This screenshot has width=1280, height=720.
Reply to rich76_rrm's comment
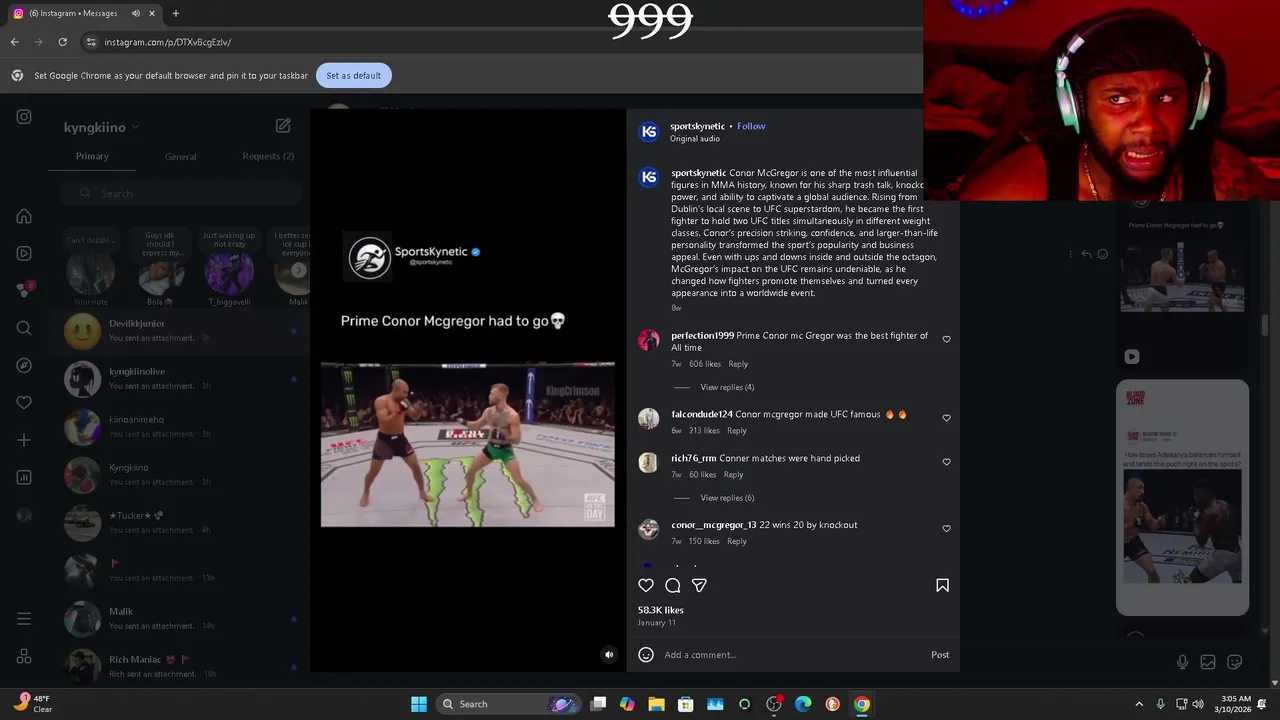click(733, 475)
